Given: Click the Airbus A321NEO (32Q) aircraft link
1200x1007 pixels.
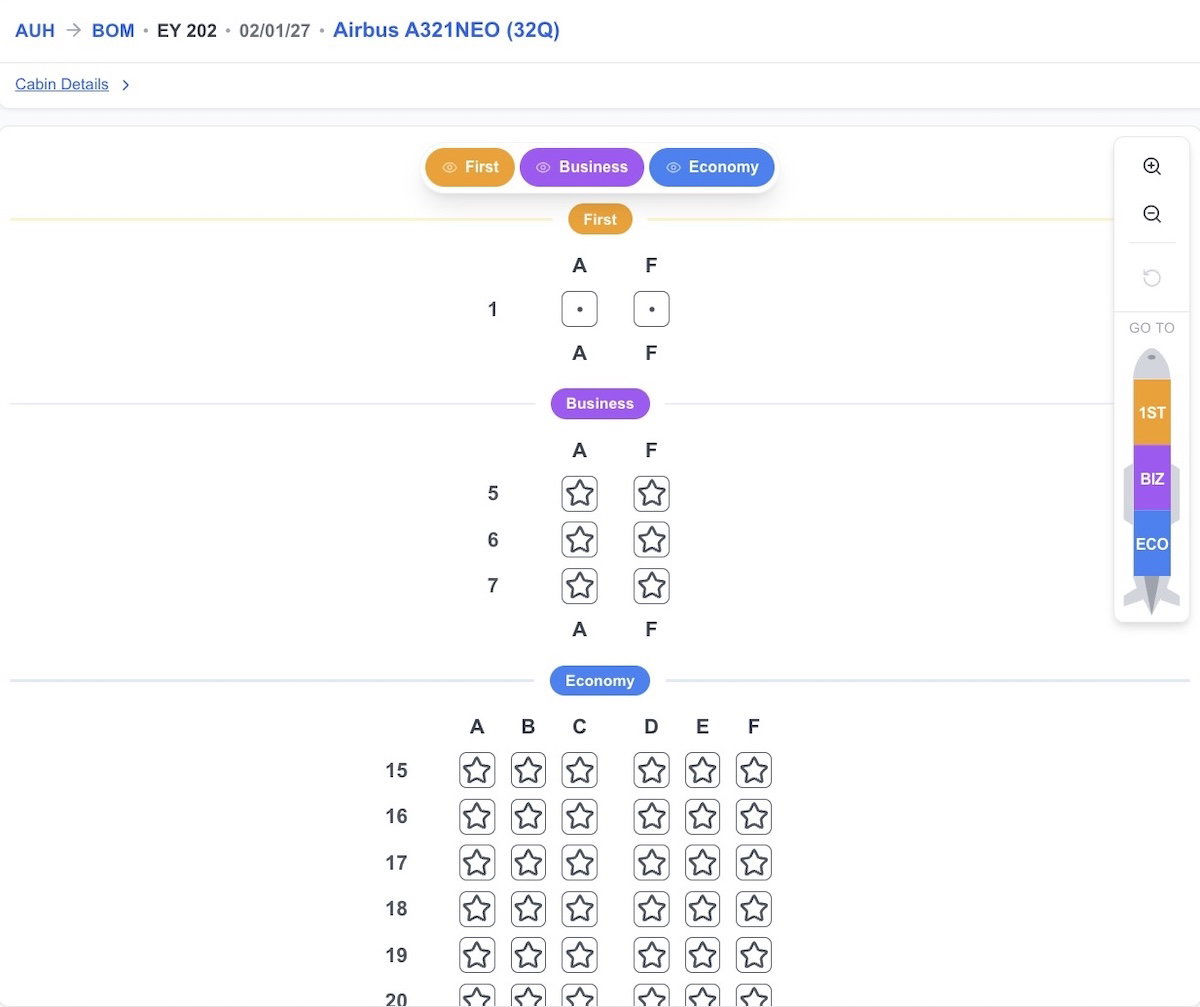Looking at the screenshot, I should [x=446, y=30].
